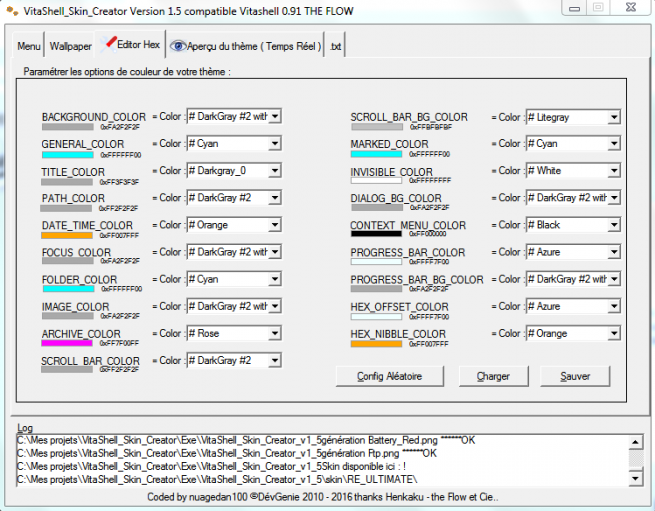Image resolution: width=655 pixels, height=511 pixels.
Task: Click the magenta ARCHIVE_COLOR swatch
Action: (x=67, y=343)
